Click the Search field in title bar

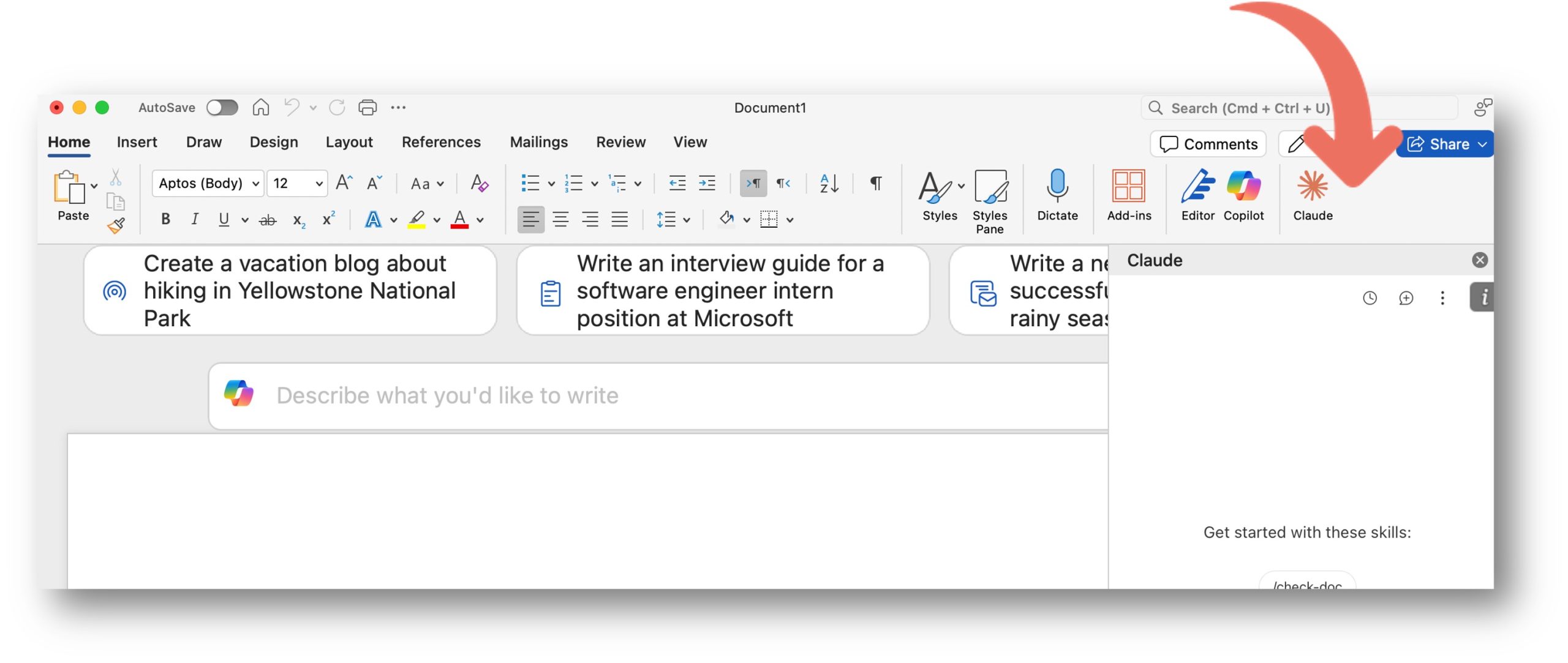click(1298, 108)
